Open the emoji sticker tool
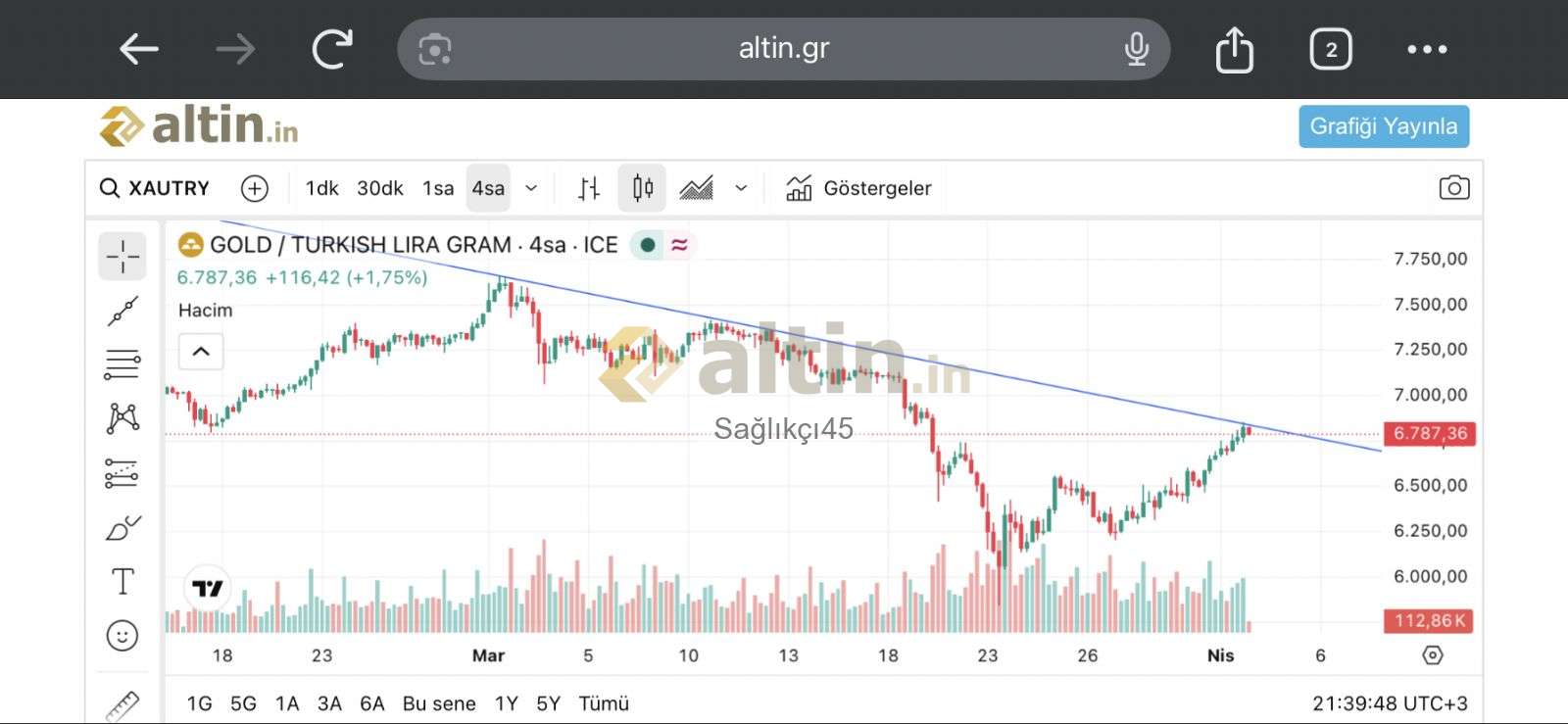1568x724 pixels. [x=122, y=636]
